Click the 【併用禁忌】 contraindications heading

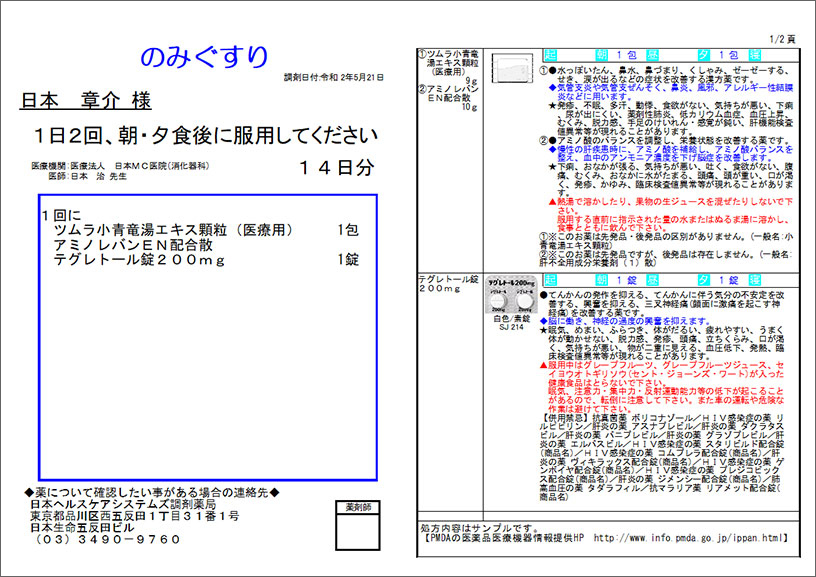pyautogui.click(x=565, y=418)
